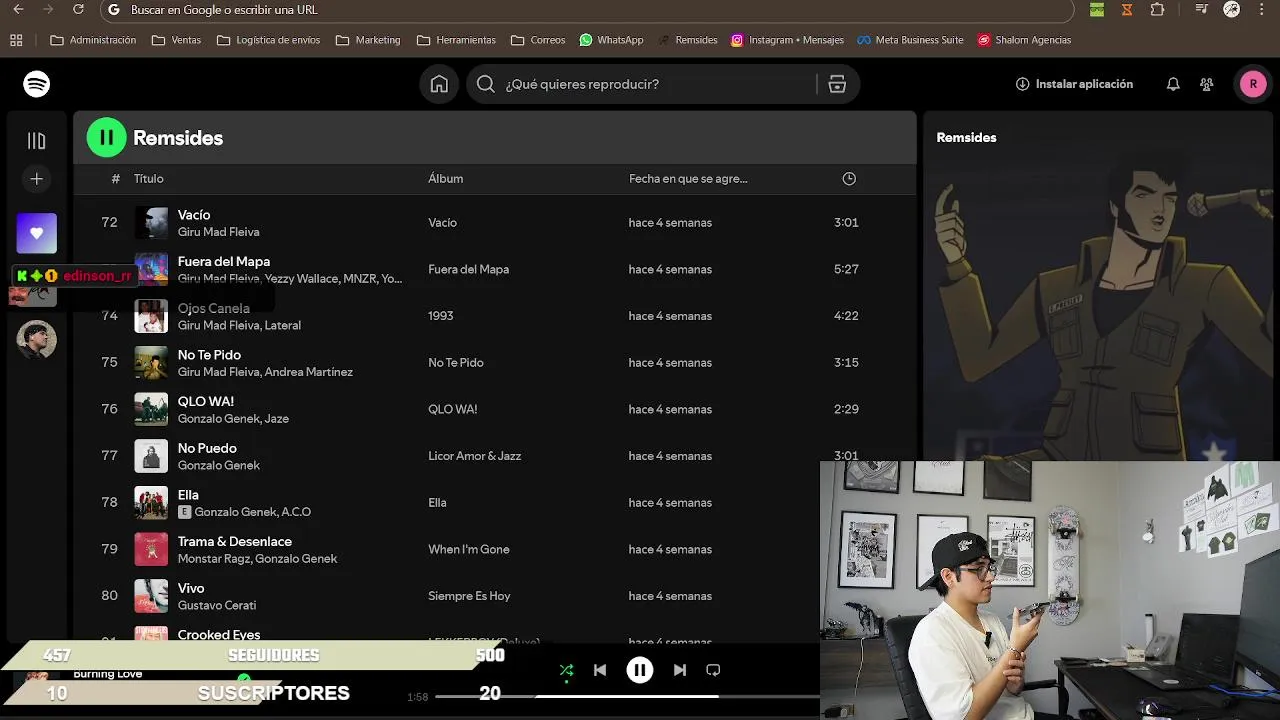The width and height of the screenshot is (1280, 720).
Task: Open album Licor Amor & Jazz
Action: coord(475,456)
